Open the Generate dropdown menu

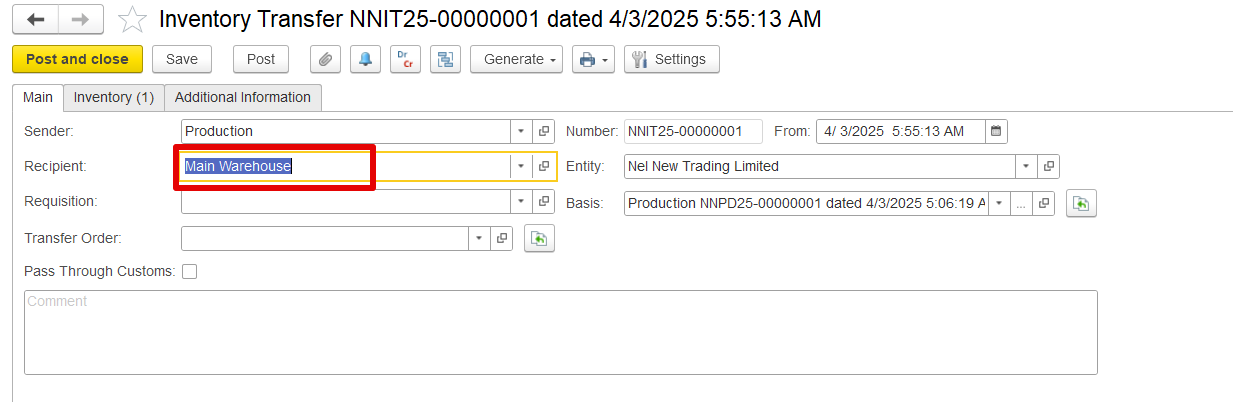(x=516, y=59)
